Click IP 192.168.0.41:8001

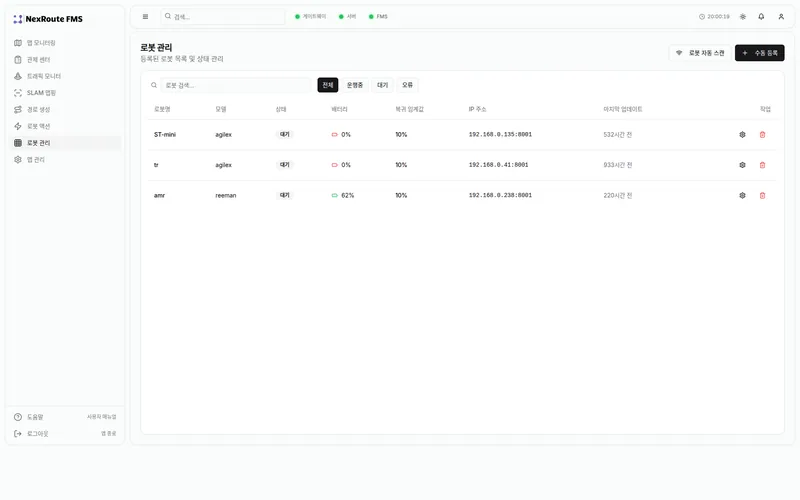pyautogui.click(x=498, y=165)
